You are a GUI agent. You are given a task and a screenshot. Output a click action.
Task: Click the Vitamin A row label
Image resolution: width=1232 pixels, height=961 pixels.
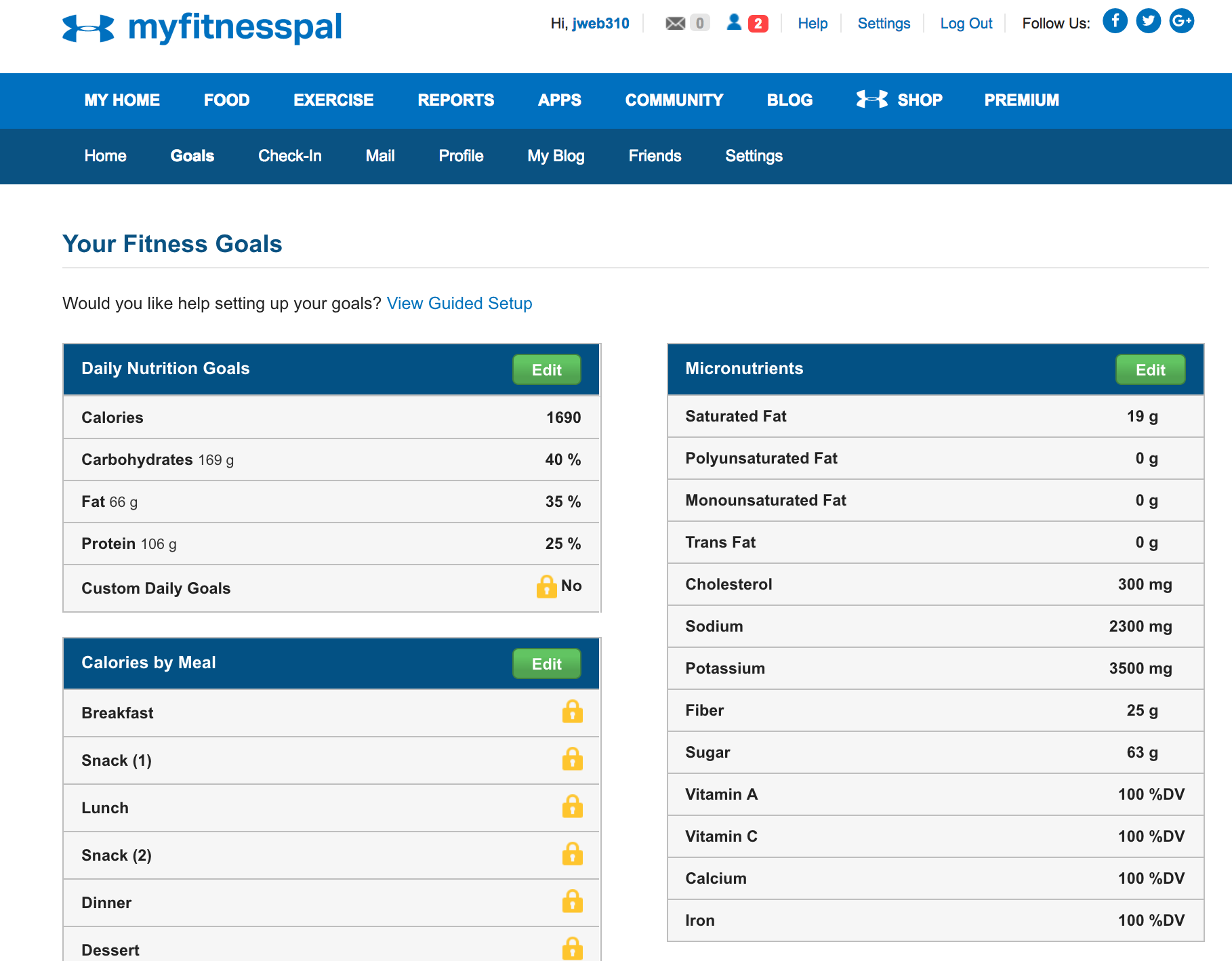pos(722,794)
